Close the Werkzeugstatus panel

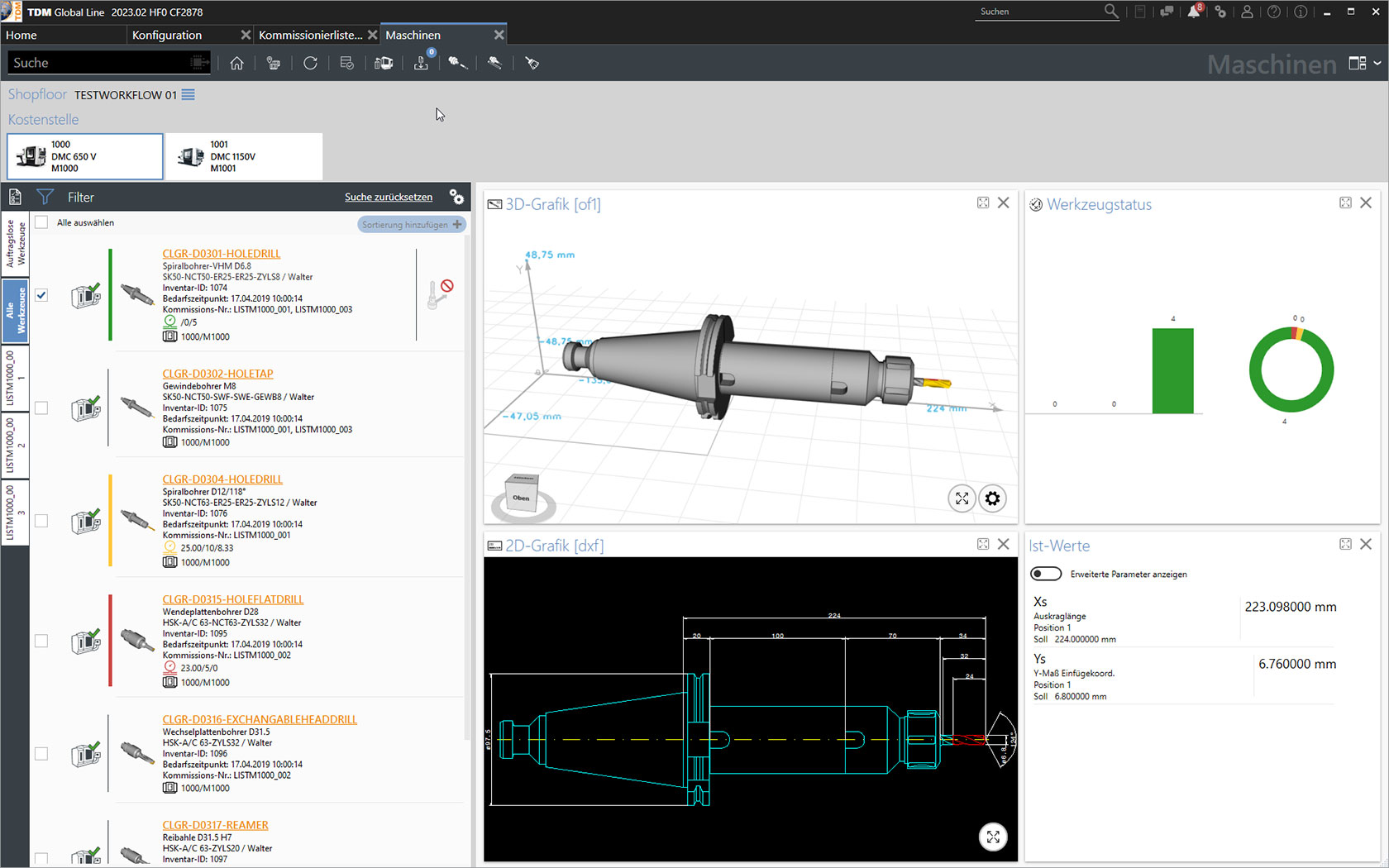(x=1366, y=203)
